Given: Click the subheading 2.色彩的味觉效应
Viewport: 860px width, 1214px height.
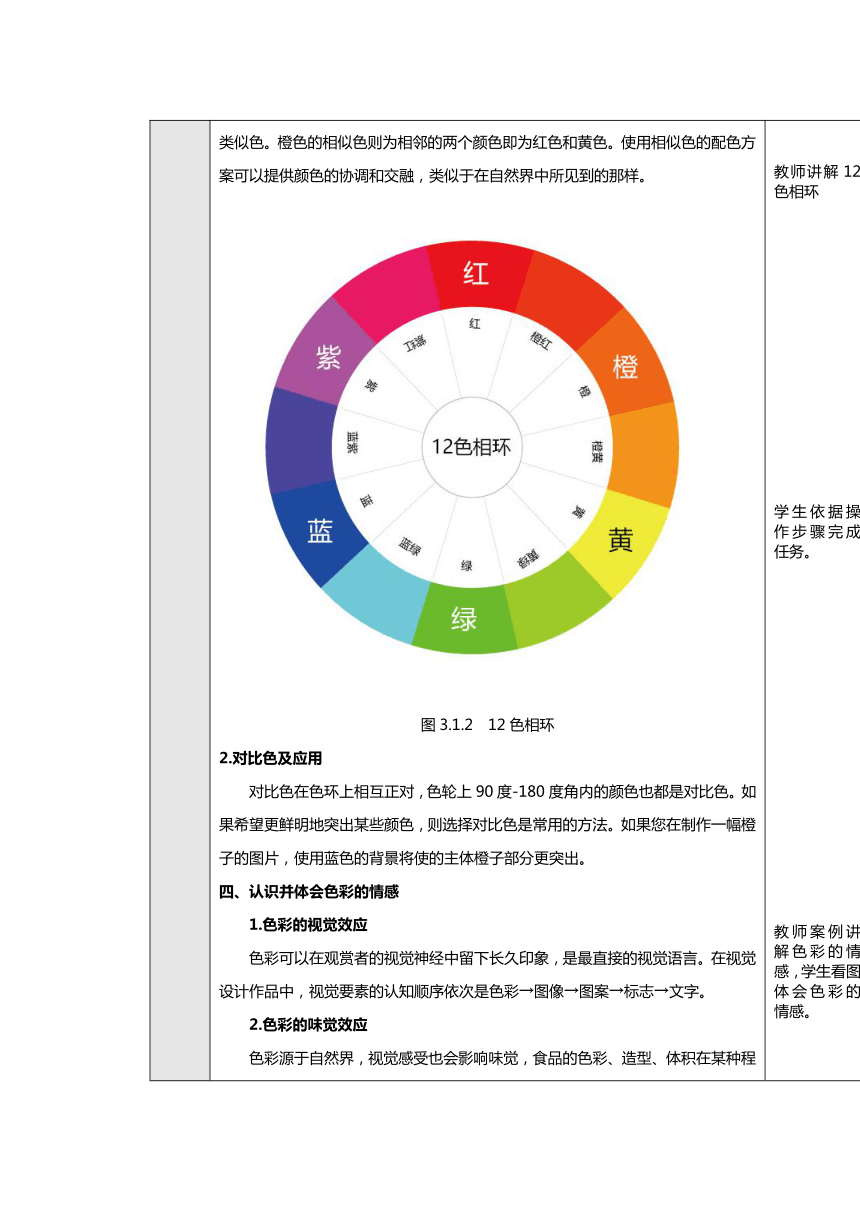Looking at the screenshot, I should click(308, 1025).
